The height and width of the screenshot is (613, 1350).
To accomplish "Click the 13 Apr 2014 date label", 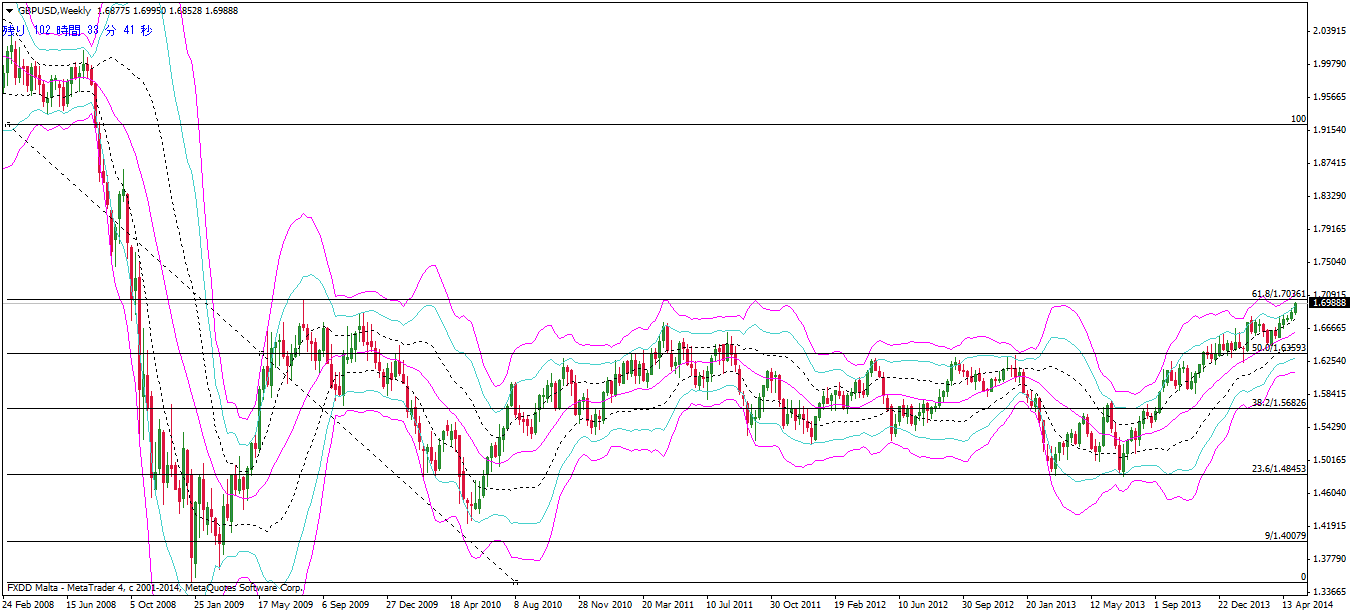I will pos(1305,605).
